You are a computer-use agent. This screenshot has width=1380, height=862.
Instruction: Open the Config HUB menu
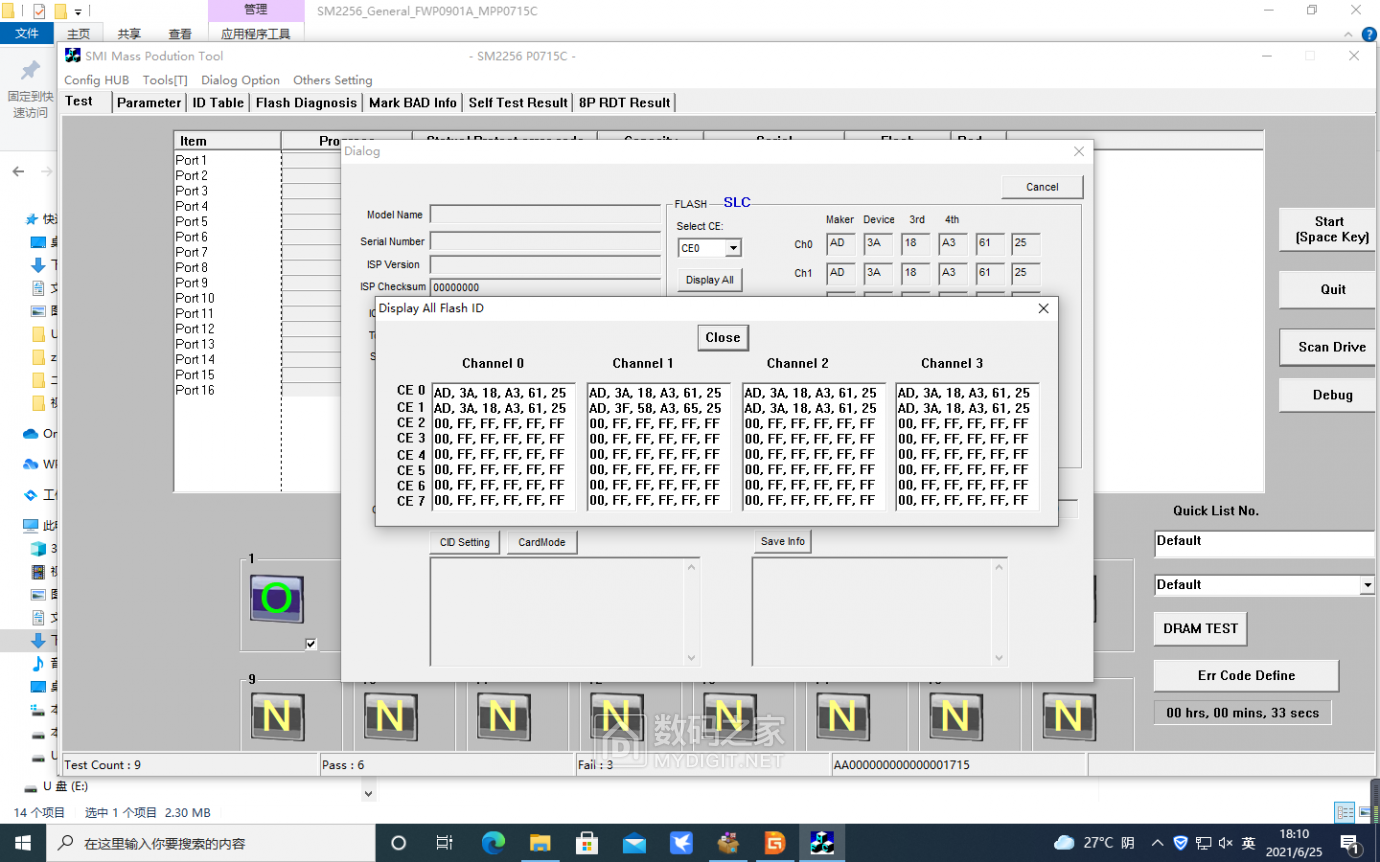(x=96, y=80)
